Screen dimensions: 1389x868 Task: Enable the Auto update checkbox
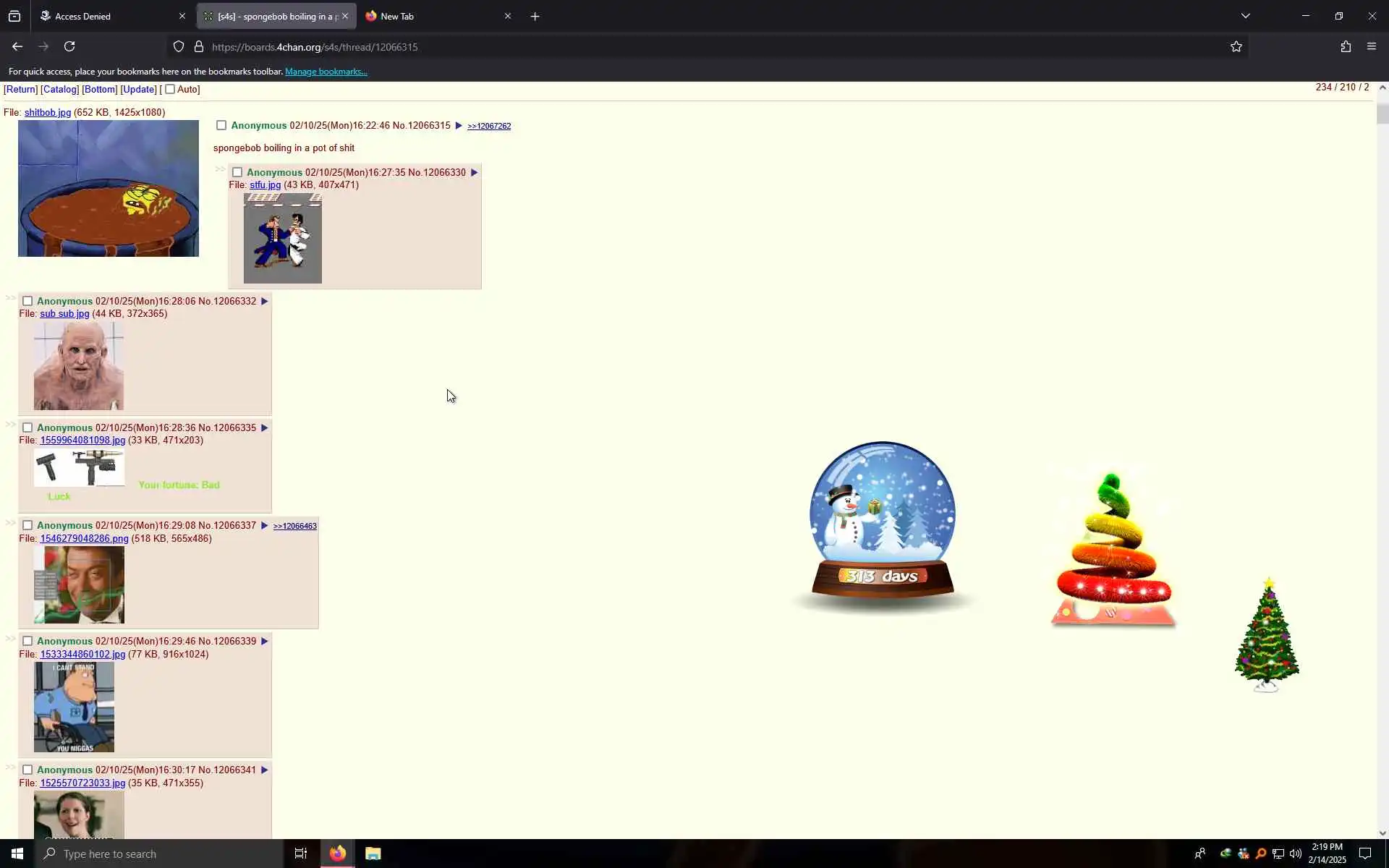coord(170,89)
